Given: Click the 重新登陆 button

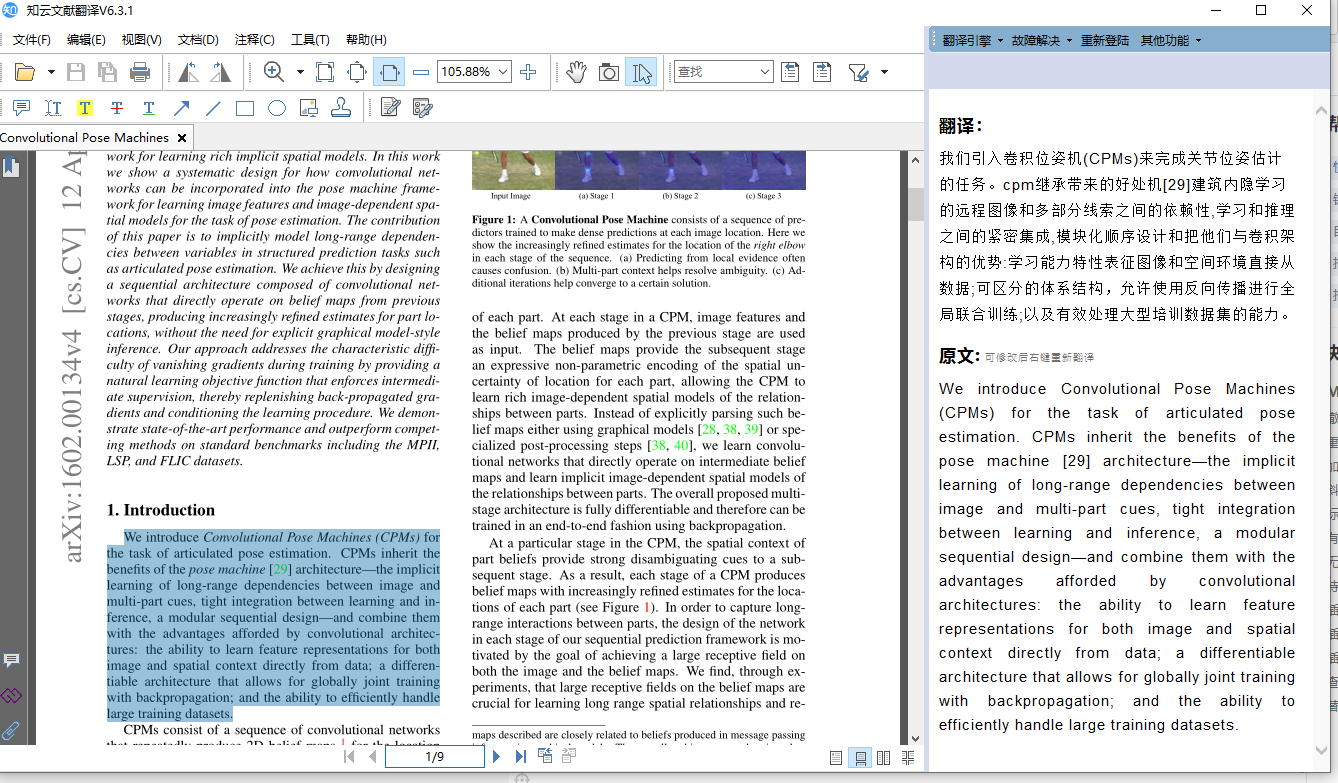Looking at the screenshot, I should click(x=1105, y=41).
